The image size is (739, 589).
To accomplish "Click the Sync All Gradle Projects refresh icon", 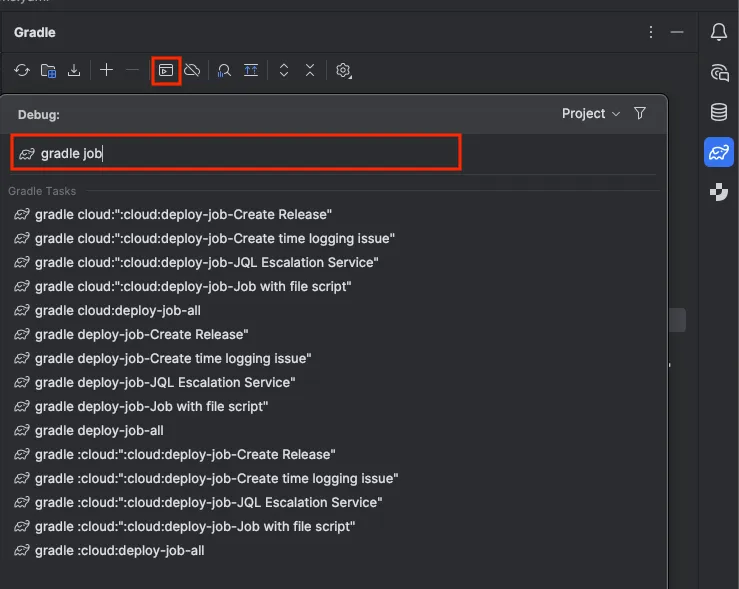I will coord(22,71).
